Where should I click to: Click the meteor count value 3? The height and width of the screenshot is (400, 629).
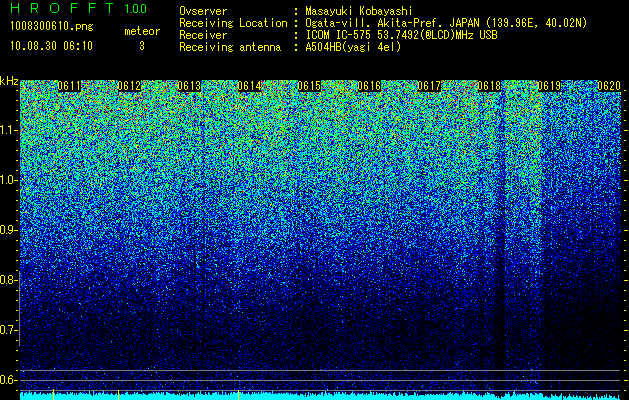[142, 46]
